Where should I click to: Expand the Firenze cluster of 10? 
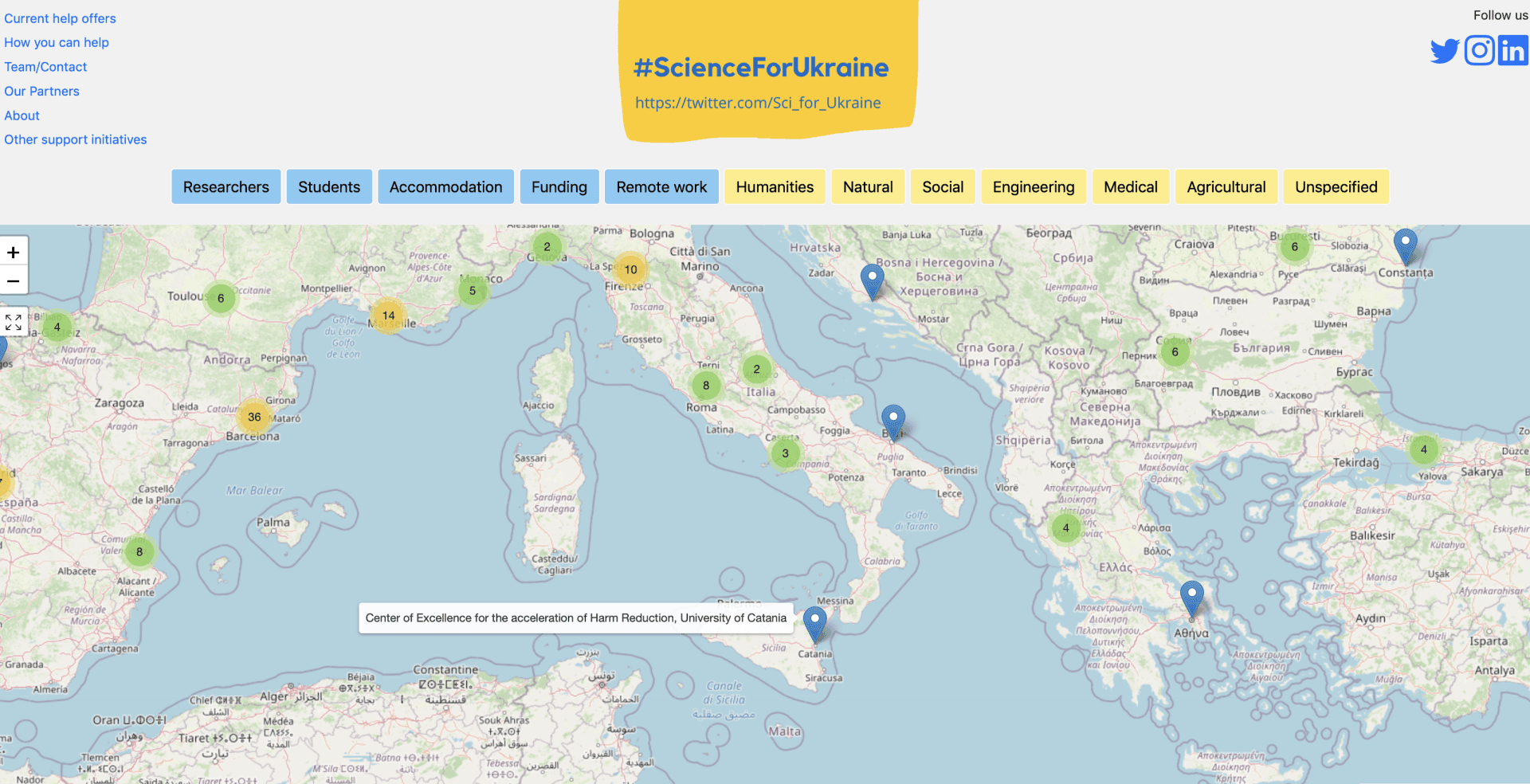630,269
